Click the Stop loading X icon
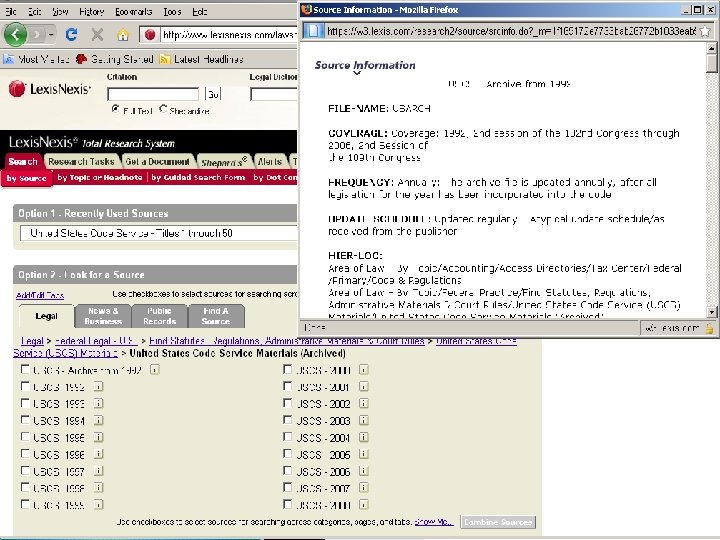Image resolution: width=720 pixels, height=540 pixels. [x=97, y=34]
